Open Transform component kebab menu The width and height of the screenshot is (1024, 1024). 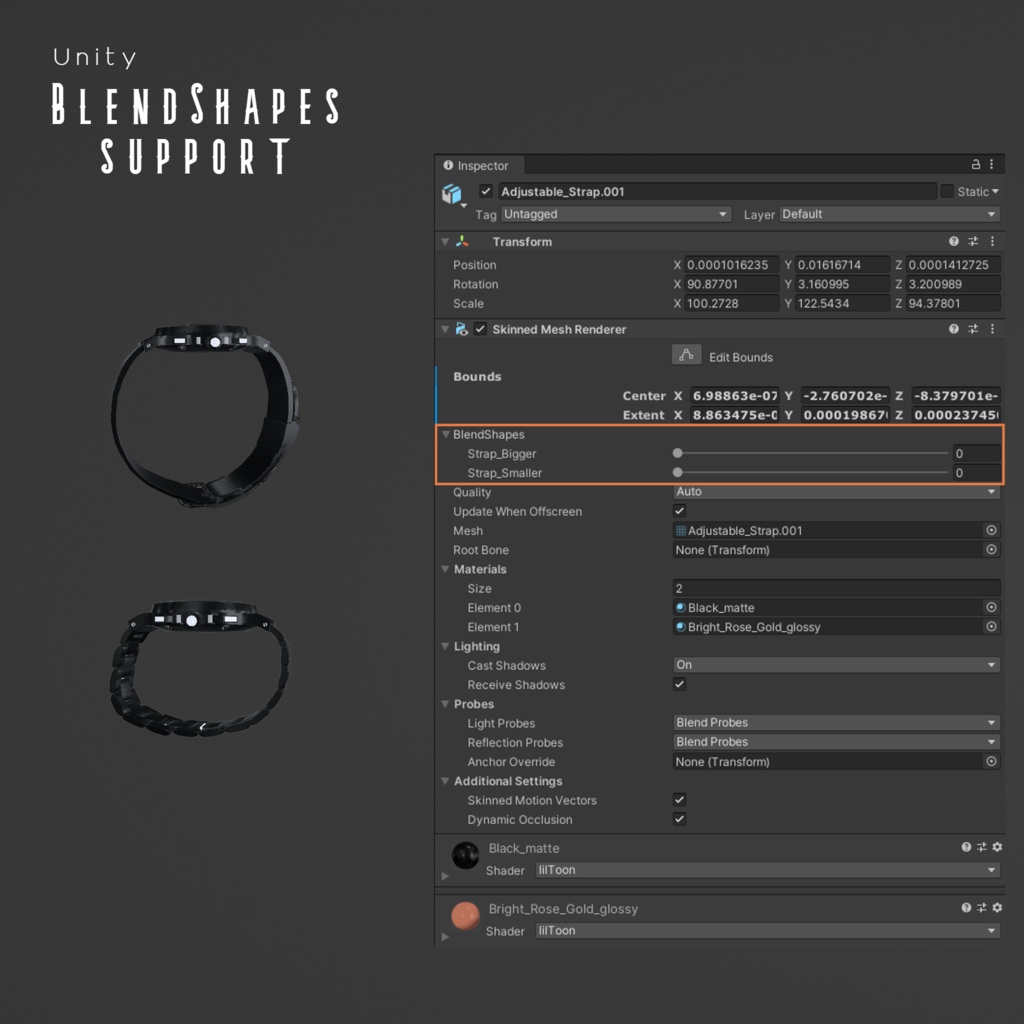pos(992,242)
